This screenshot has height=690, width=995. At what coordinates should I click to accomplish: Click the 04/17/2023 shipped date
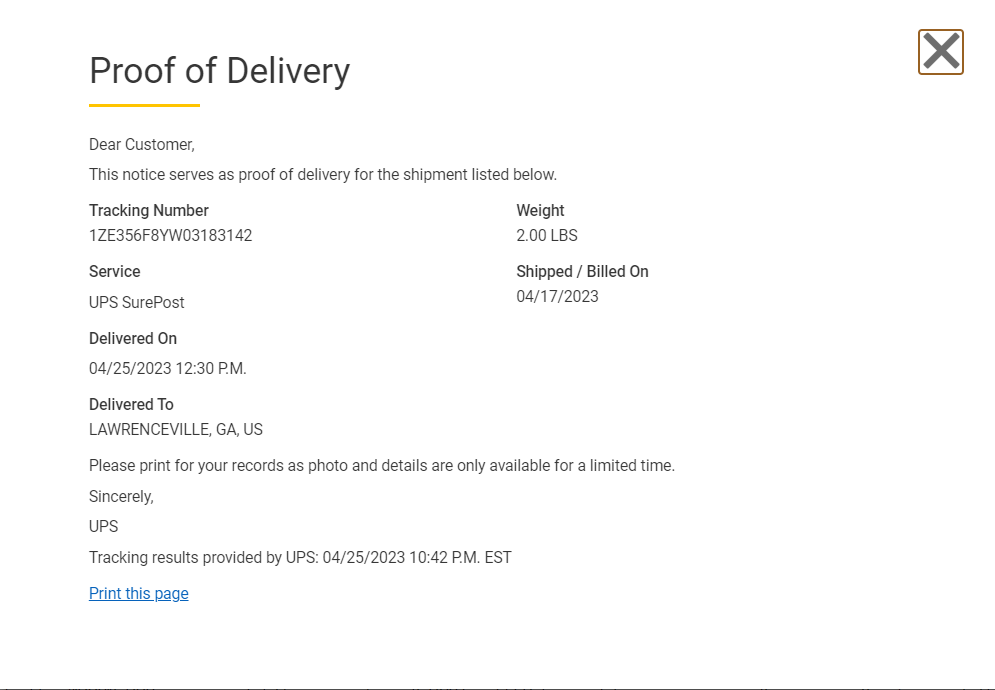tap(557, 296)
